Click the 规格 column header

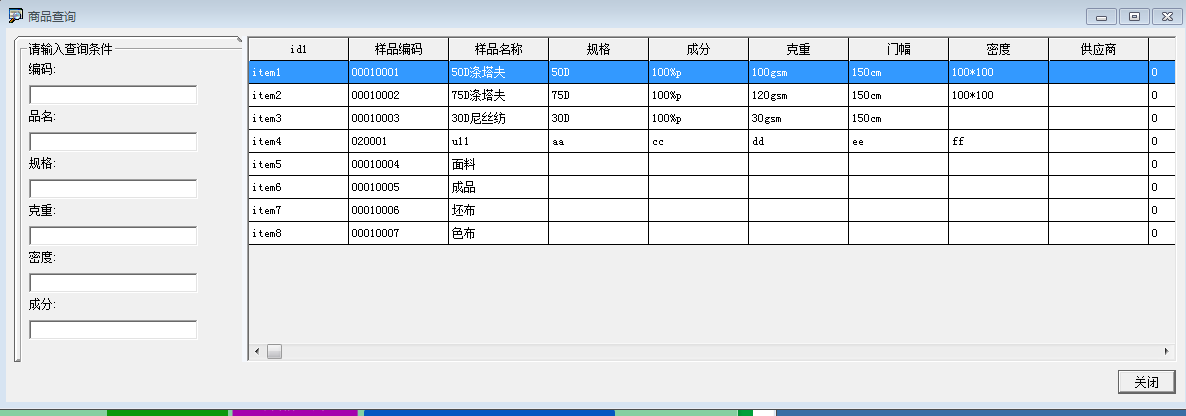pyautogui.click(x=598, y=49)
